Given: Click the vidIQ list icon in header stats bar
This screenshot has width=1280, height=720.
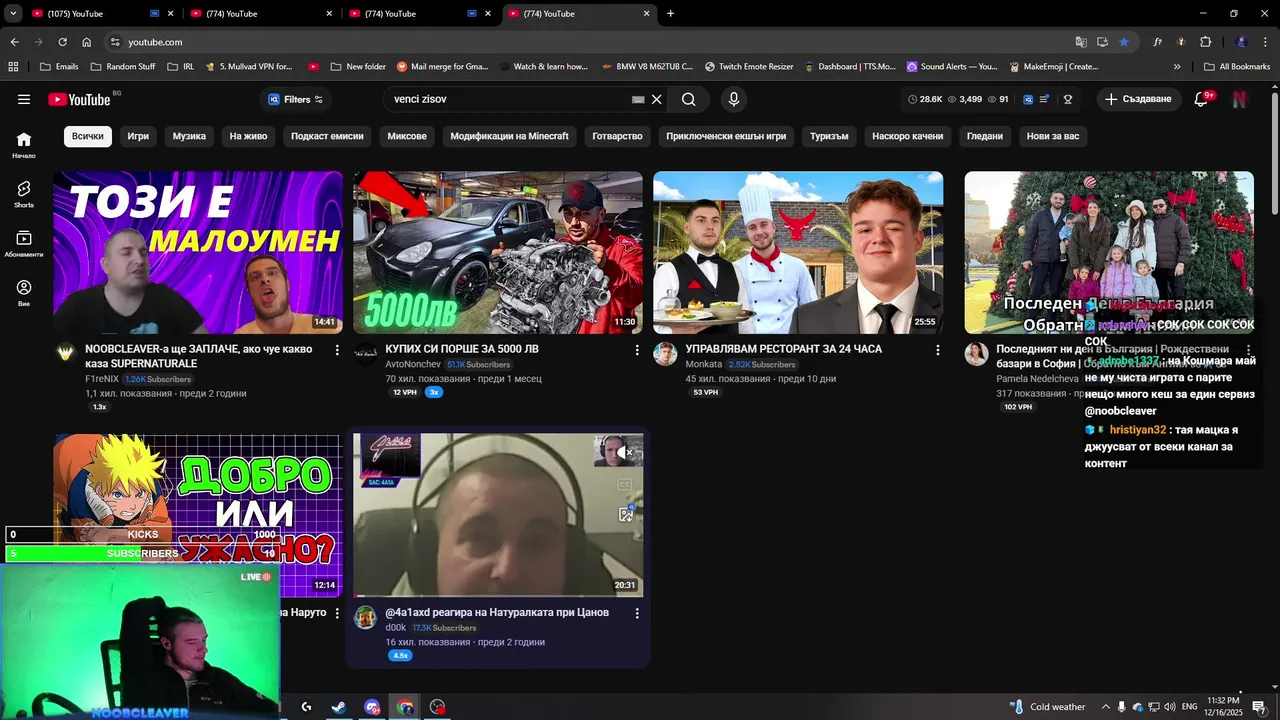Looking at the screenshot, I should point(1044,99).
